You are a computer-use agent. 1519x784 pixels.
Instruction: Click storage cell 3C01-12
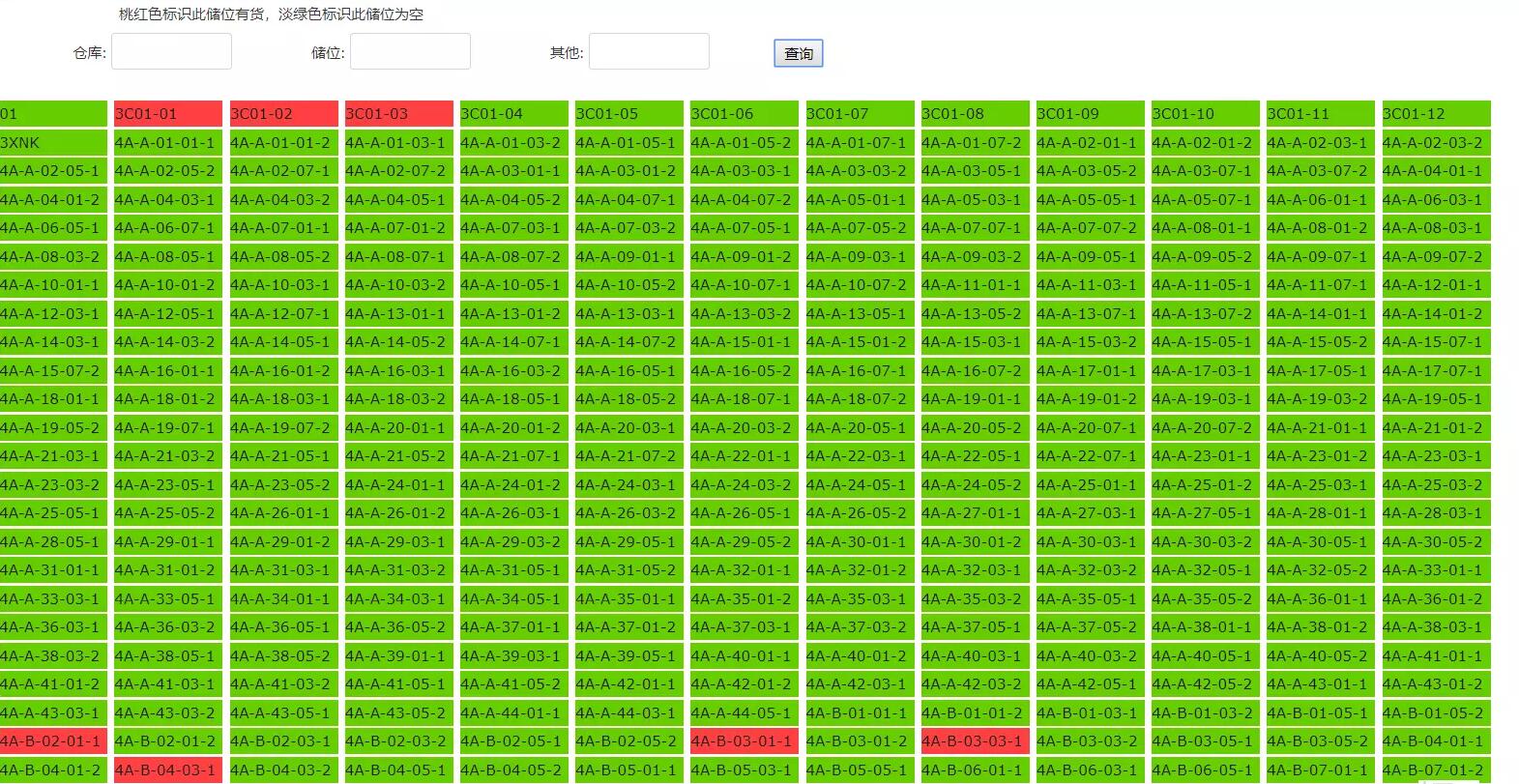(1437, 114)
